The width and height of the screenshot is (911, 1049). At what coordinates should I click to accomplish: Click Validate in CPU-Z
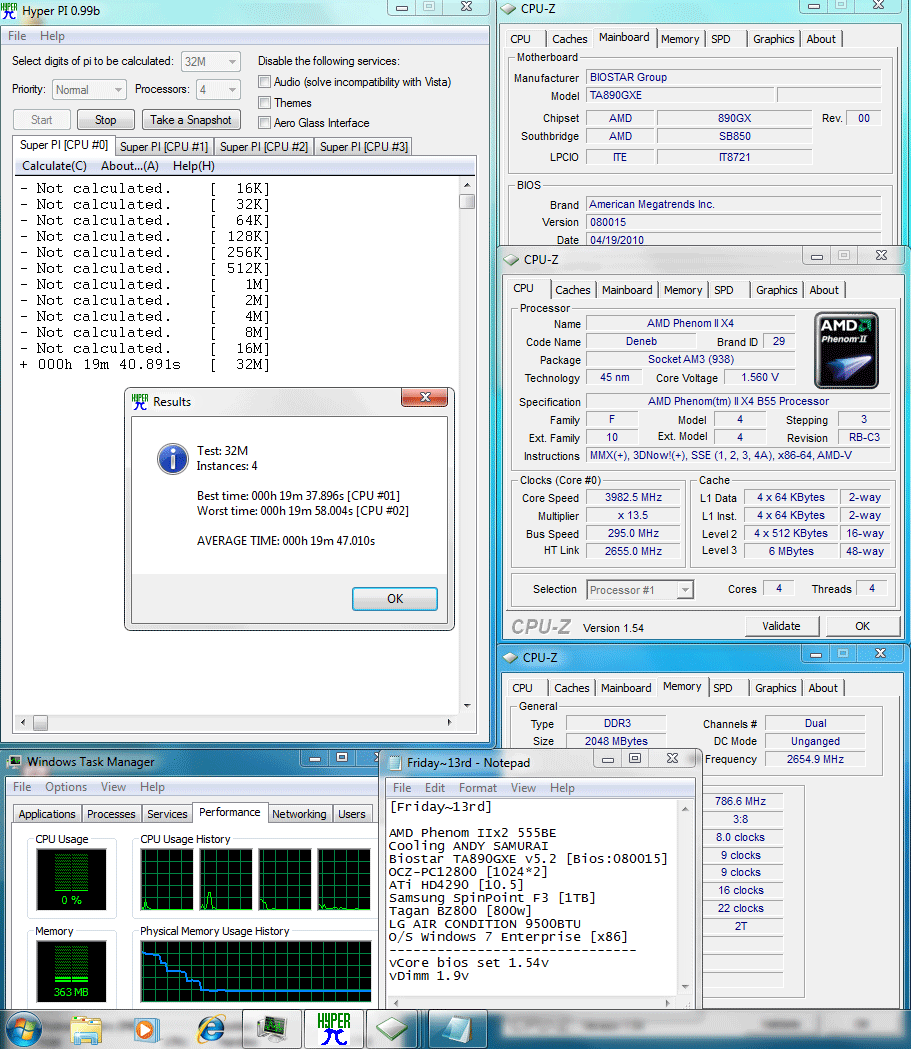coord(781,626)
